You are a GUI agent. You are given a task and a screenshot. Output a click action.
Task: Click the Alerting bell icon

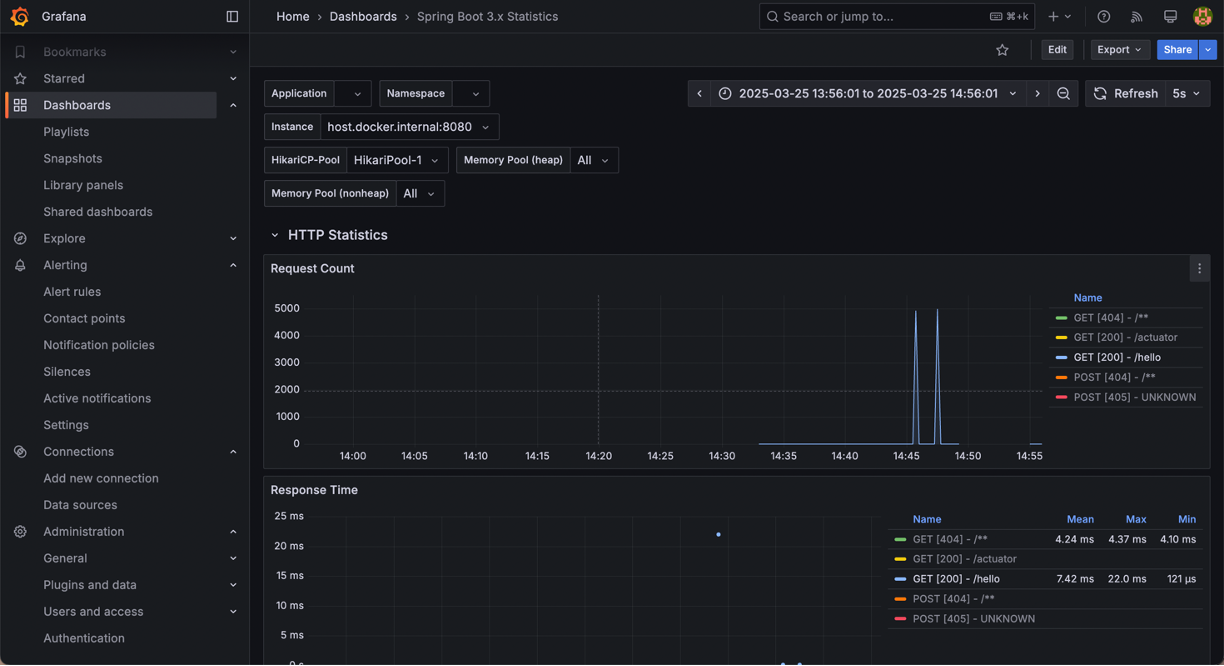pyautogui.click(x=20, y=265)
